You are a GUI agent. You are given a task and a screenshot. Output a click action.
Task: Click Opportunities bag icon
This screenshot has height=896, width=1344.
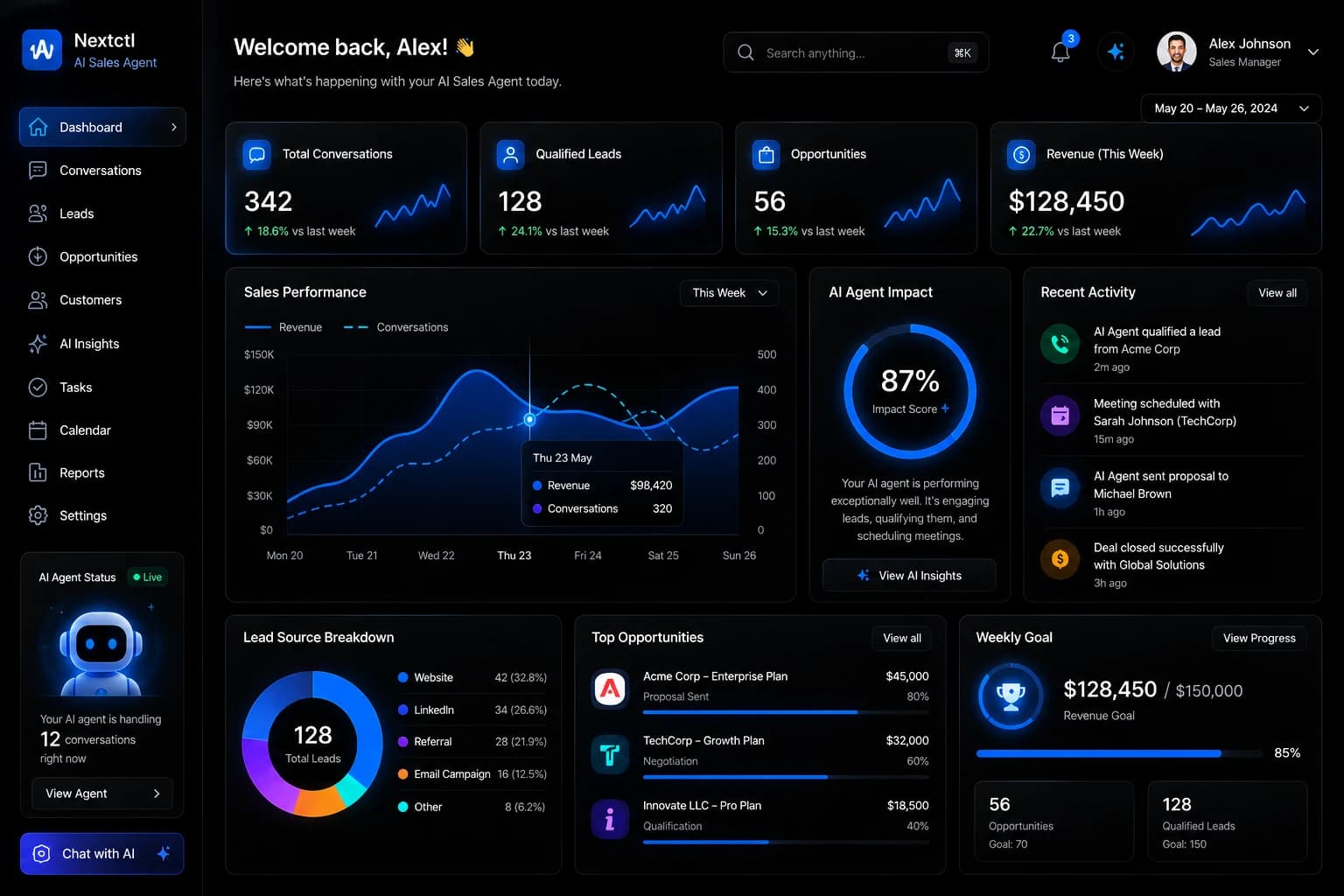coord(766,154)
